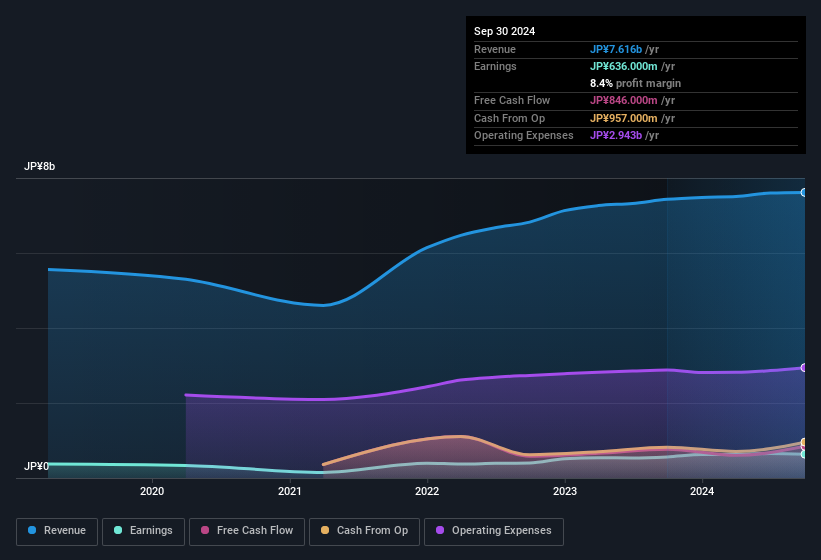
Task: Click the JP¥7.616b revenue value
Action: point(616,49)
